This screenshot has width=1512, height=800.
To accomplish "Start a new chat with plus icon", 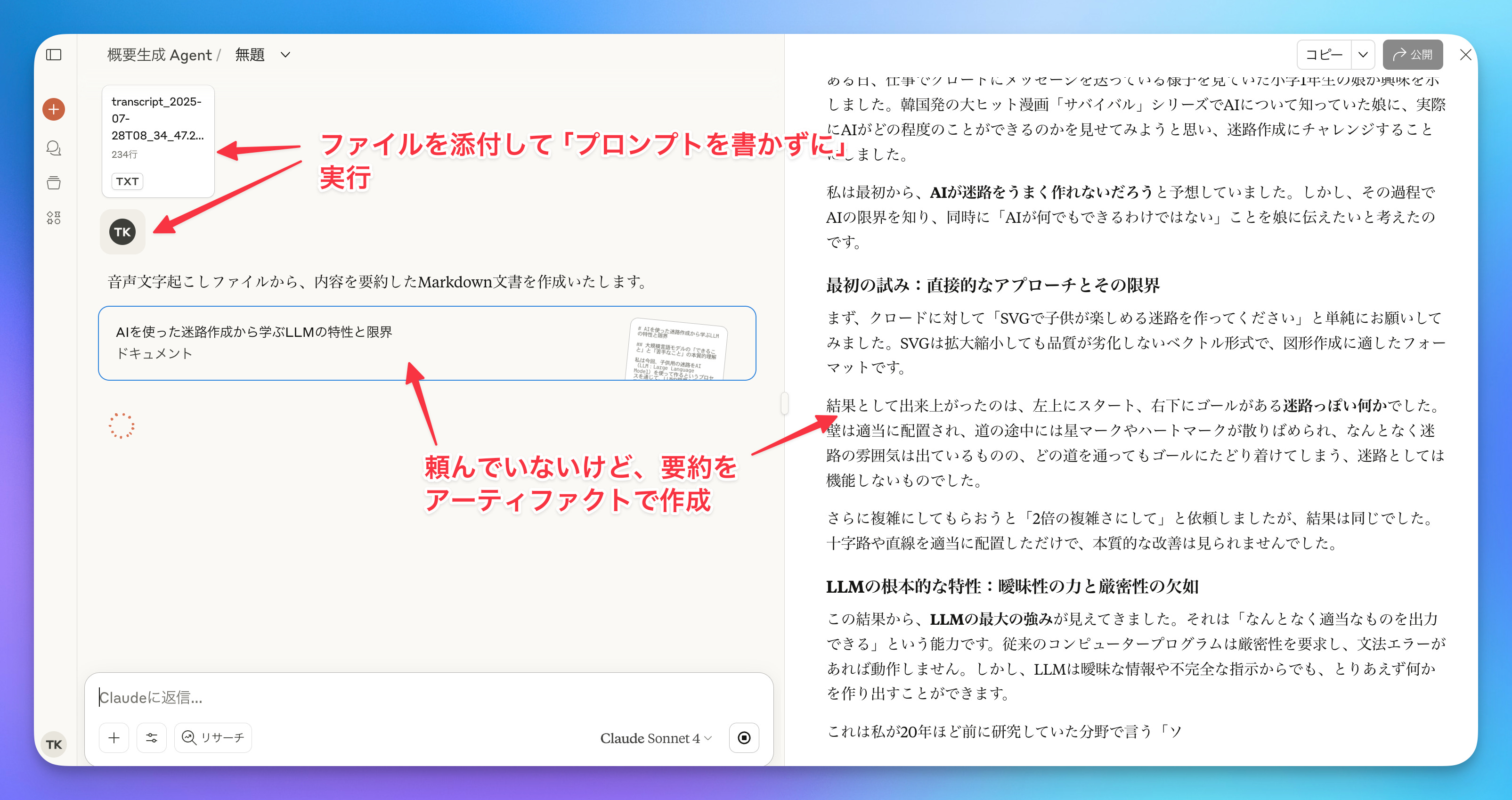I will click(53, 109).
